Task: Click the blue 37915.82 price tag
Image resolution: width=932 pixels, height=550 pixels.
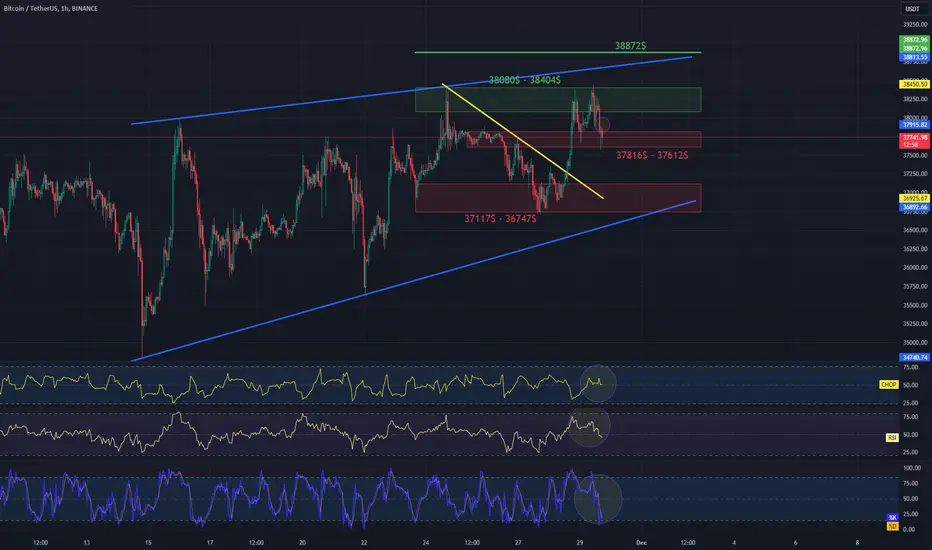Action: pos(914,125)
